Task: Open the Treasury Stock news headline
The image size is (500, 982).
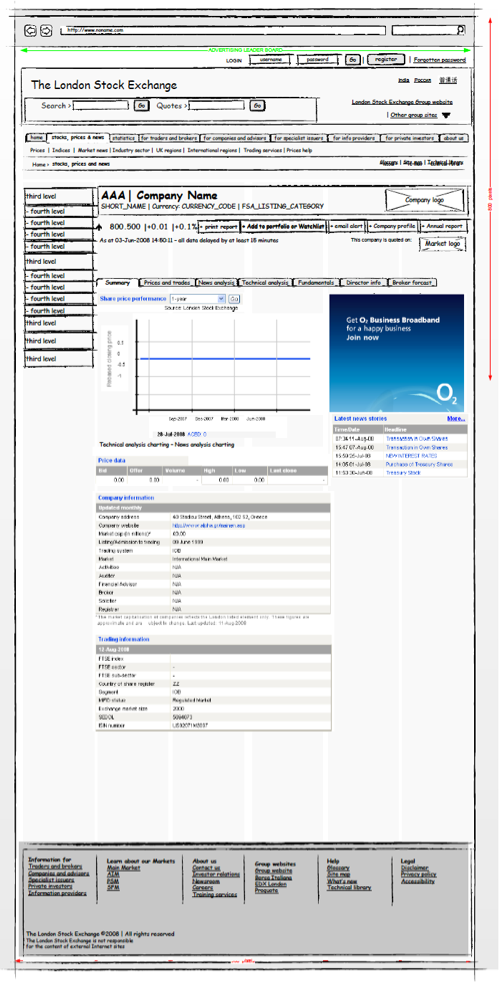Action: [404, 472]
